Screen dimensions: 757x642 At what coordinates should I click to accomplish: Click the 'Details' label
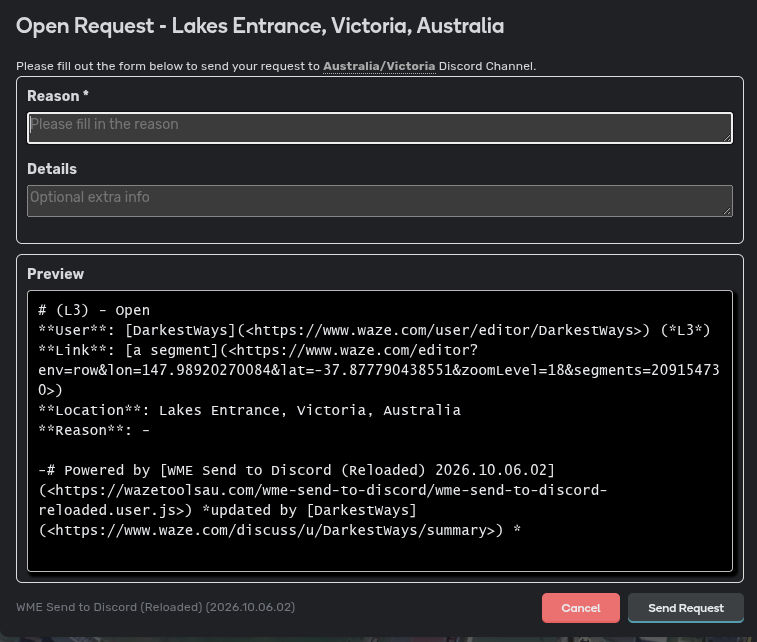(x=52, y=169)
